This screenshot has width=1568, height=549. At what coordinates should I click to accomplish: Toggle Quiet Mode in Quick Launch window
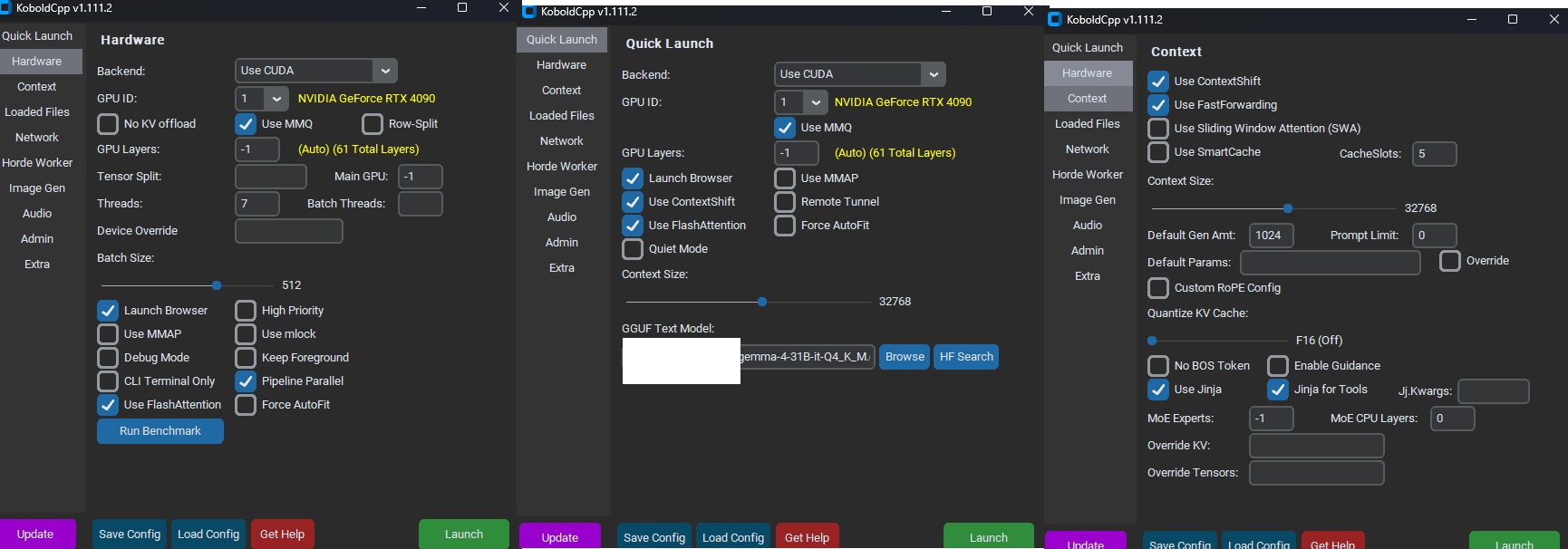tap(633, 248)
